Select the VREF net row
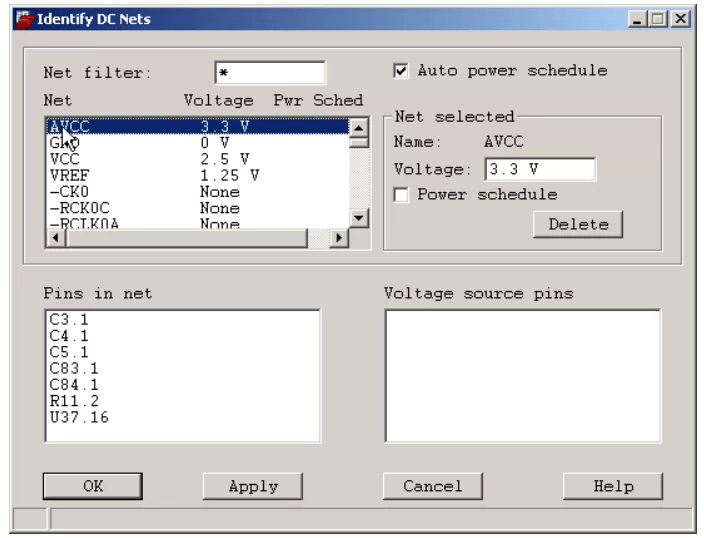704x538 pixels. tap(198, 175)
